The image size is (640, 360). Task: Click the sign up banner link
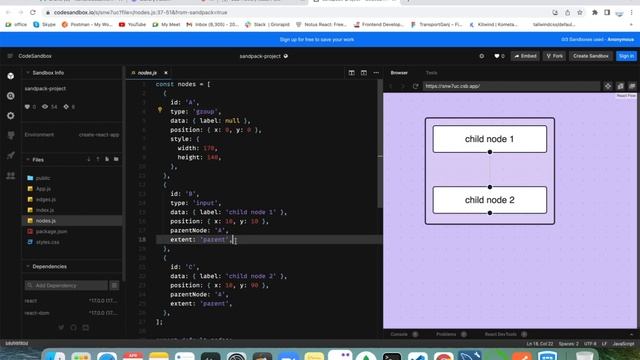317,40
